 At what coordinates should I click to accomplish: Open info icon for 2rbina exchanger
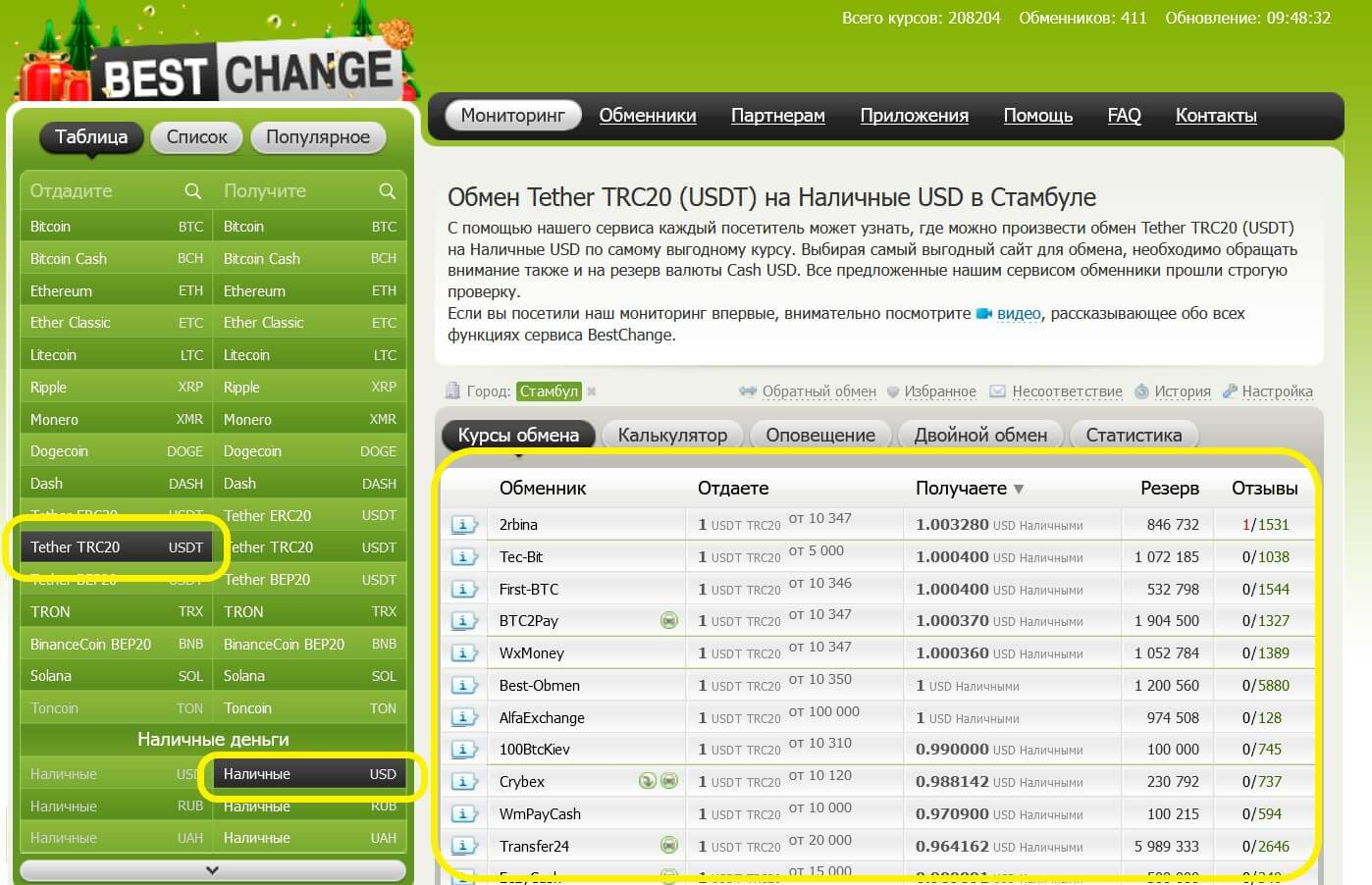(x=463, y=525)
